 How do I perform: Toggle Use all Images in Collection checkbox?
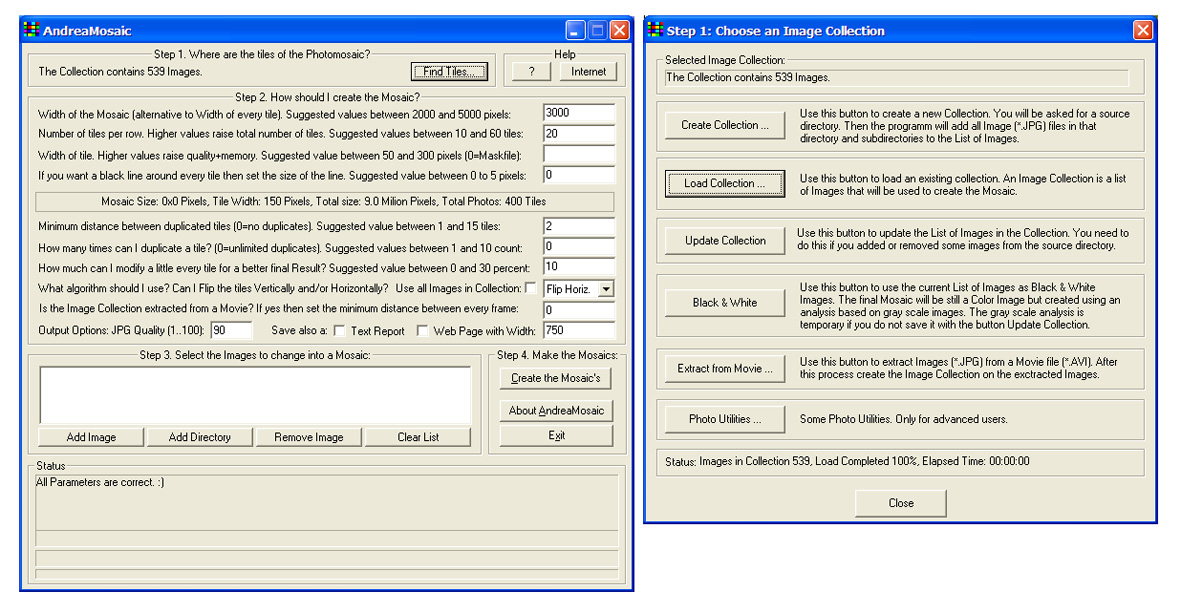(x=531, y=288)
